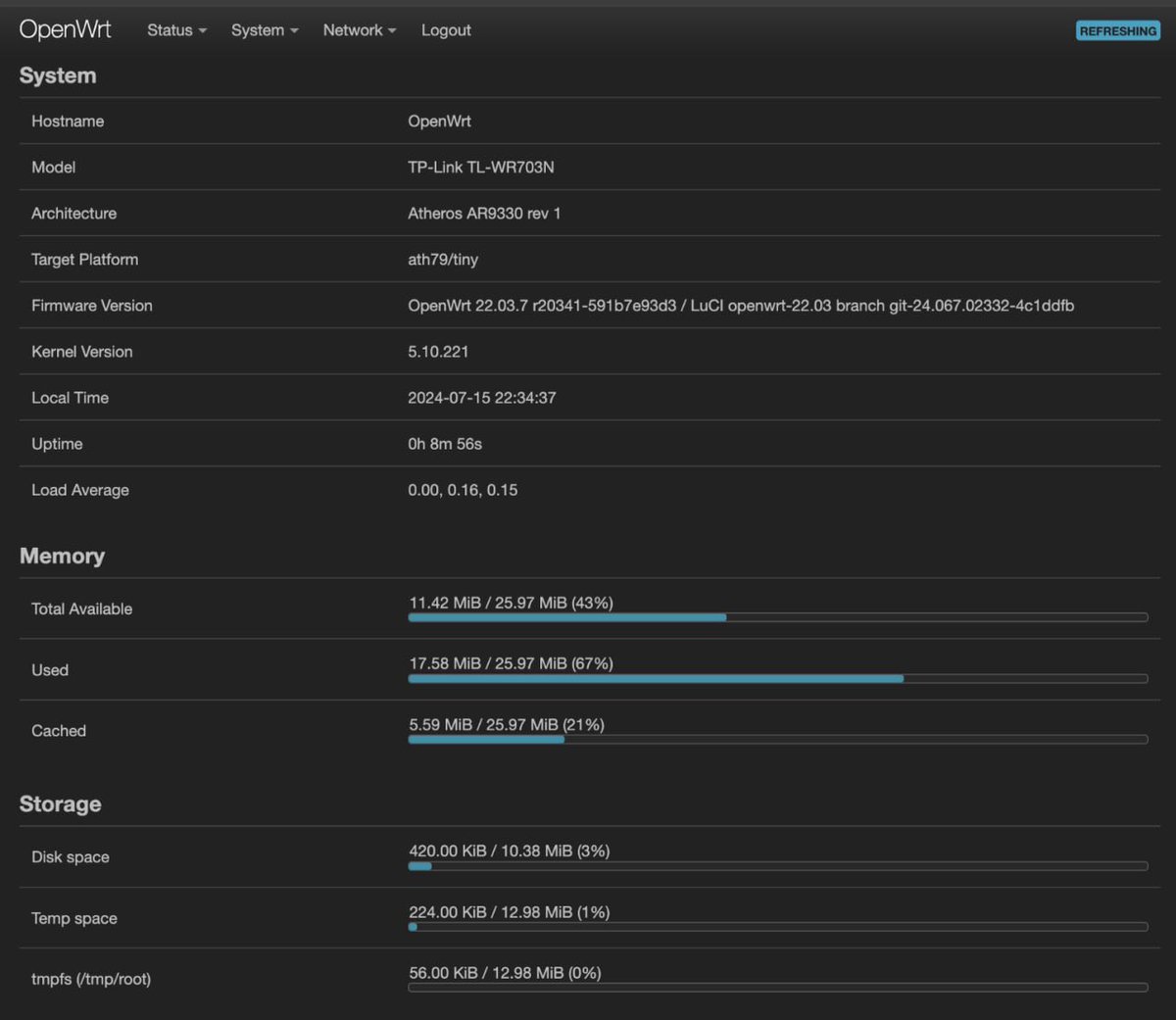Click the 420.00 KiB / 10.38 MiB (3%) text
The width and height of the screenshot is (1176, 1020).
(510, 851)
